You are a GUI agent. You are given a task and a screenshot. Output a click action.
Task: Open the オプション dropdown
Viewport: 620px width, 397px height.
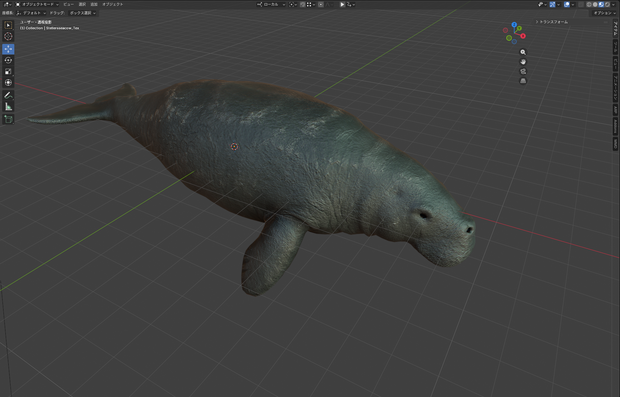click(603, 13)
